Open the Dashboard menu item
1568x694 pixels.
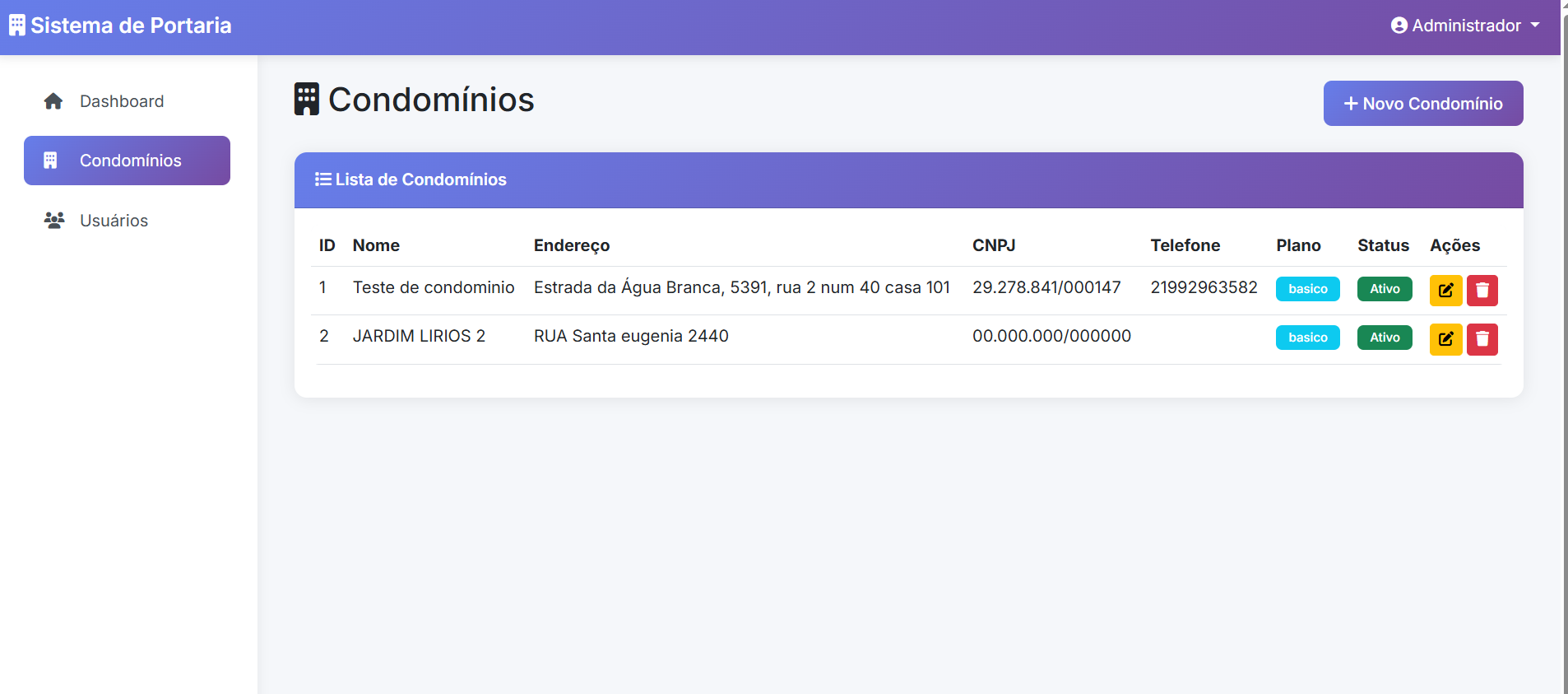(x=122, y=101)
